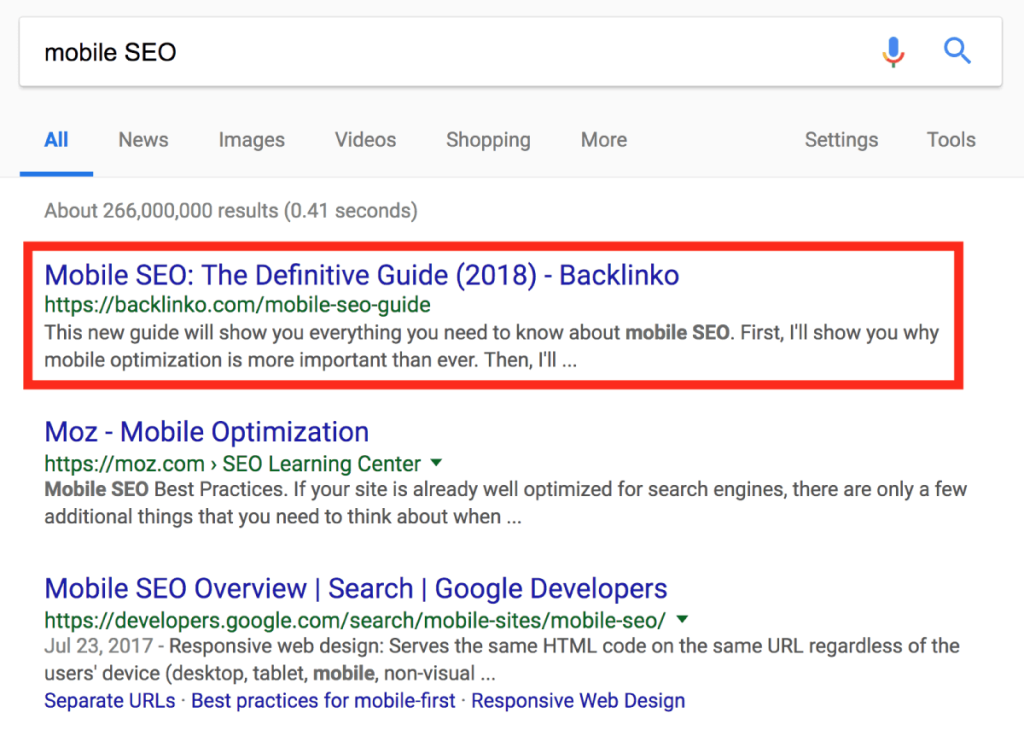Open the Settings menu
The height and width of the screenshot is (736, 1024).
[x=841, y=140]
